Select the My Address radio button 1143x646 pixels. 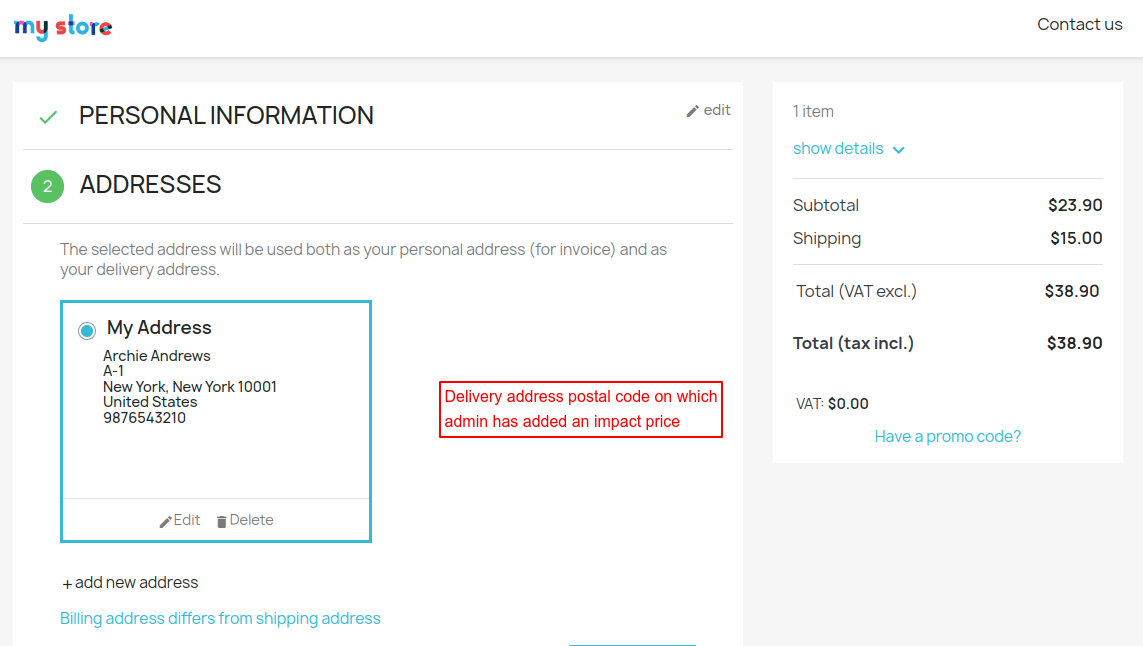click(x=87, y=330)
